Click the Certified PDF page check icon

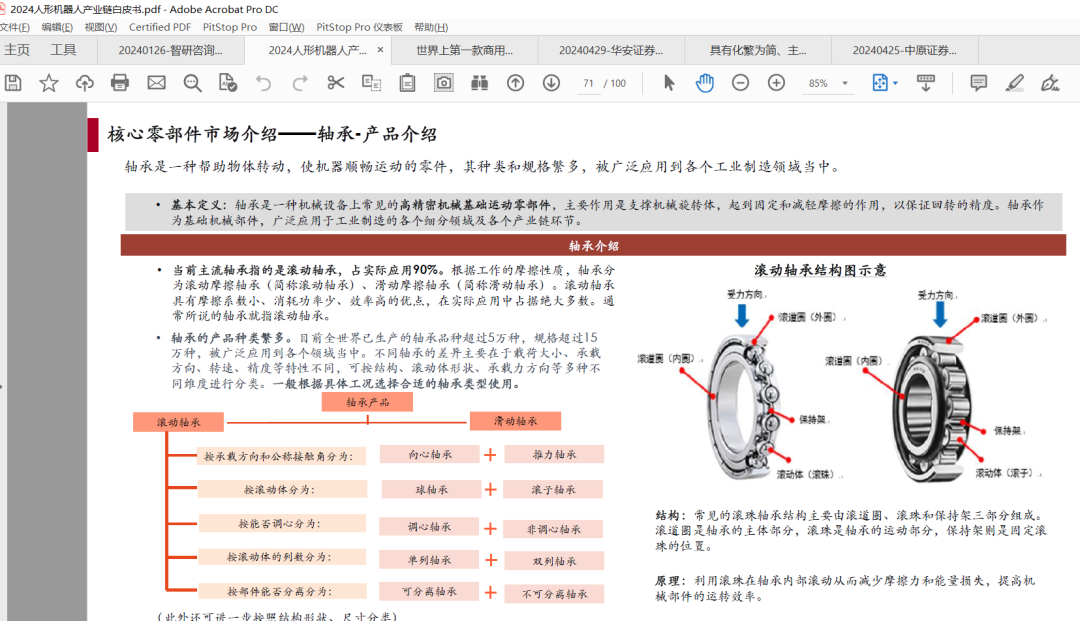228,83
